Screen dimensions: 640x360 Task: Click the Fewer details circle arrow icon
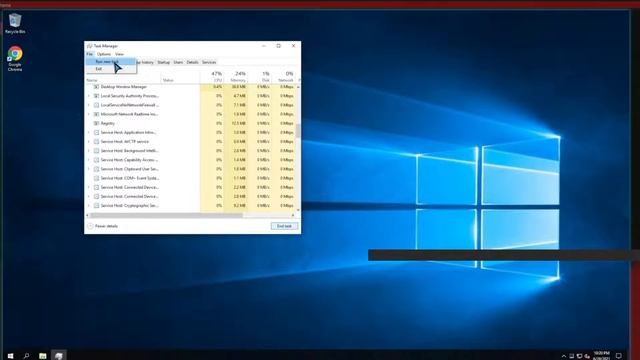[90, 226]
